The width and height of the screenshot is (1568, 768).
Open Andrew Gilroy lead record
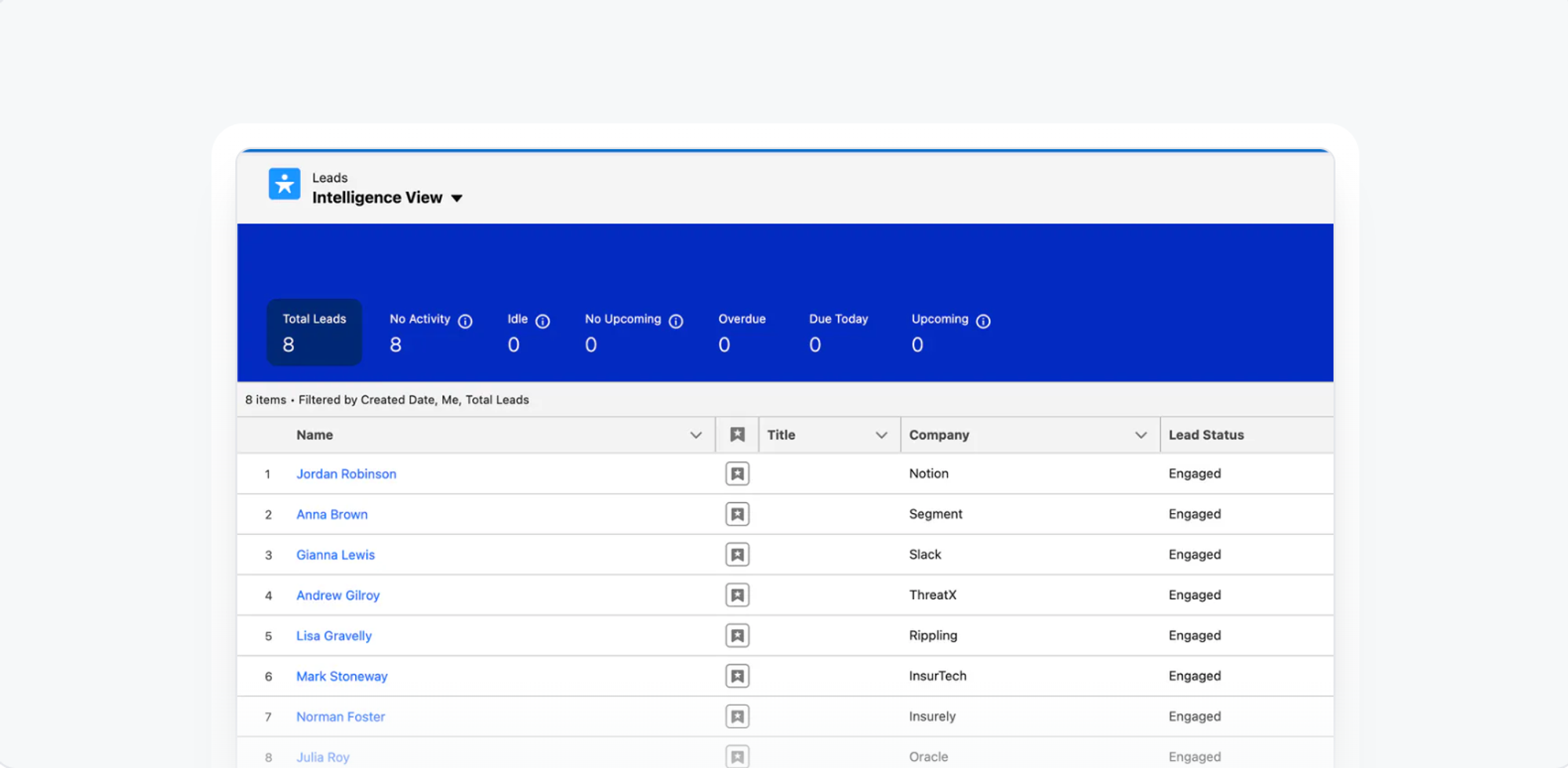338,595
